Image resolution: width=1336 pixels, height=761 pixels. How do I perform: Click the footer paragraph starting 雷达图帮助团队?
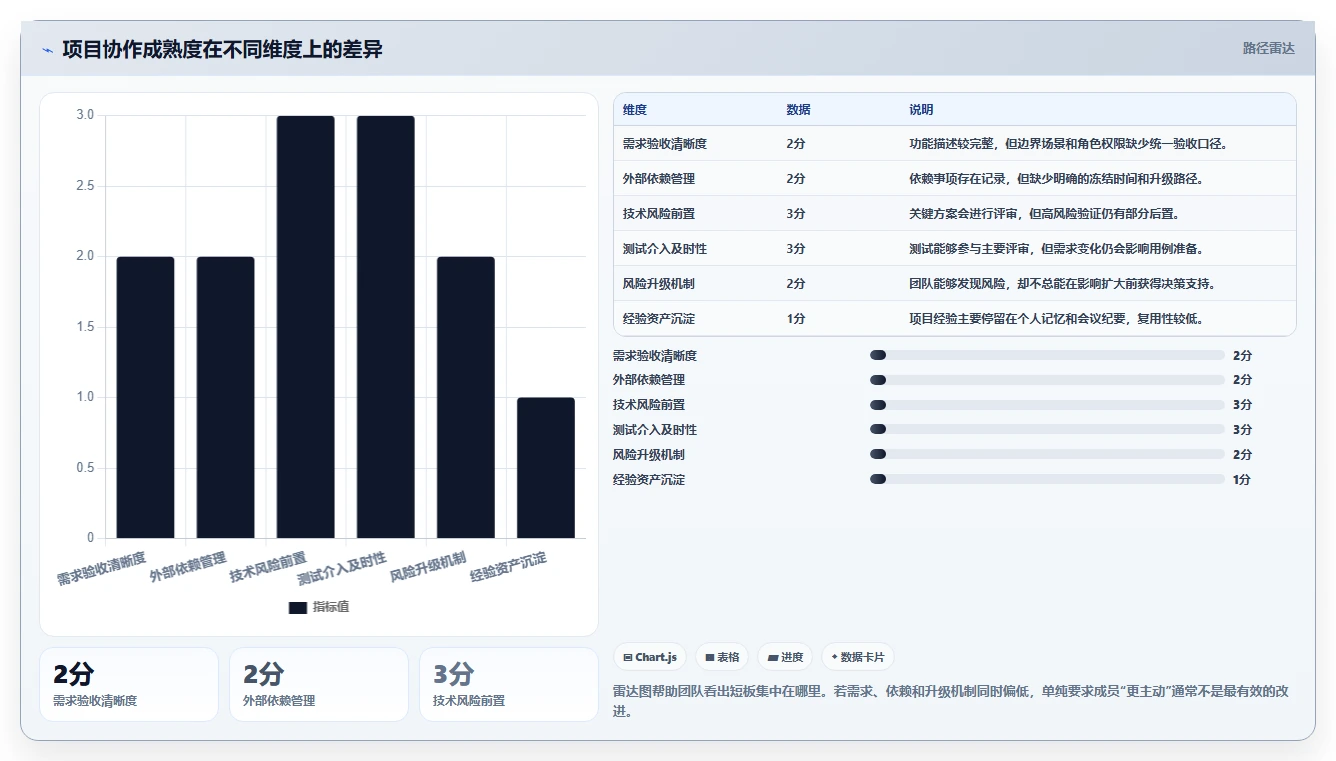click(x=954, y=701)
